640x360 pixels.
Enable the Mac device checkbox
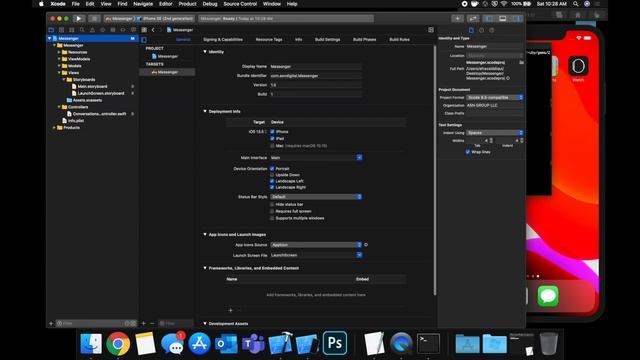(x=272, y=145)
